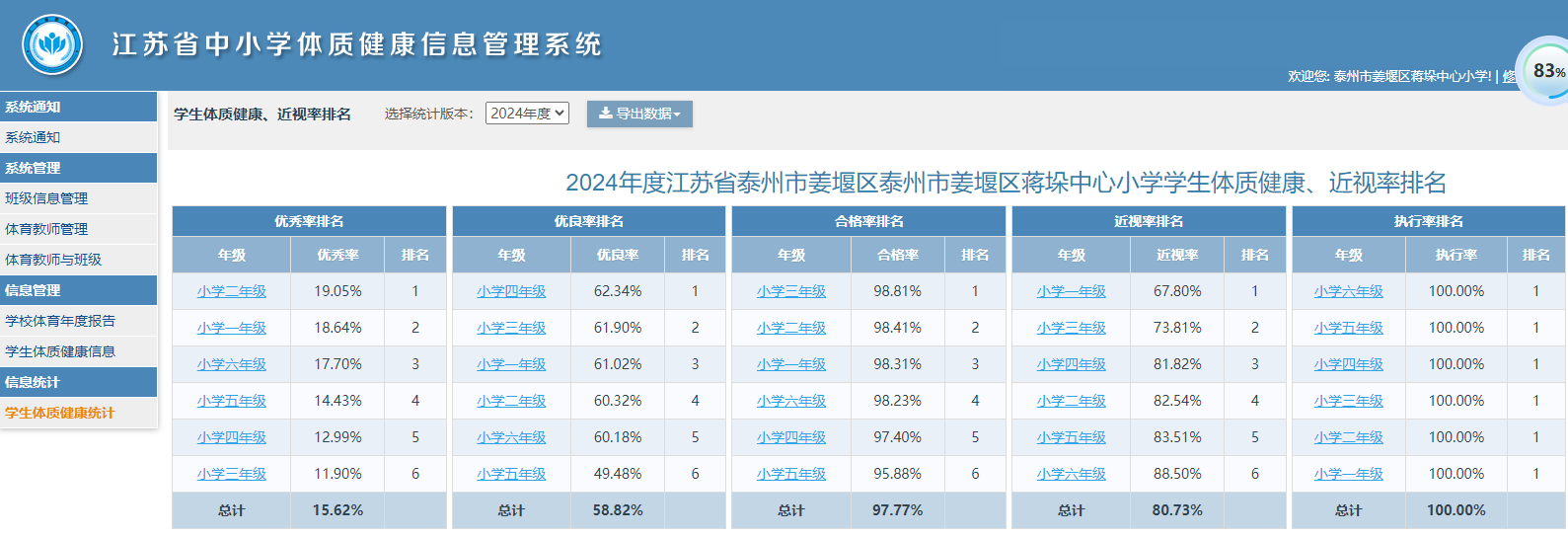
Task: Open 小学二年级 link in 合格率排名 table
Action: pos(791,328)
